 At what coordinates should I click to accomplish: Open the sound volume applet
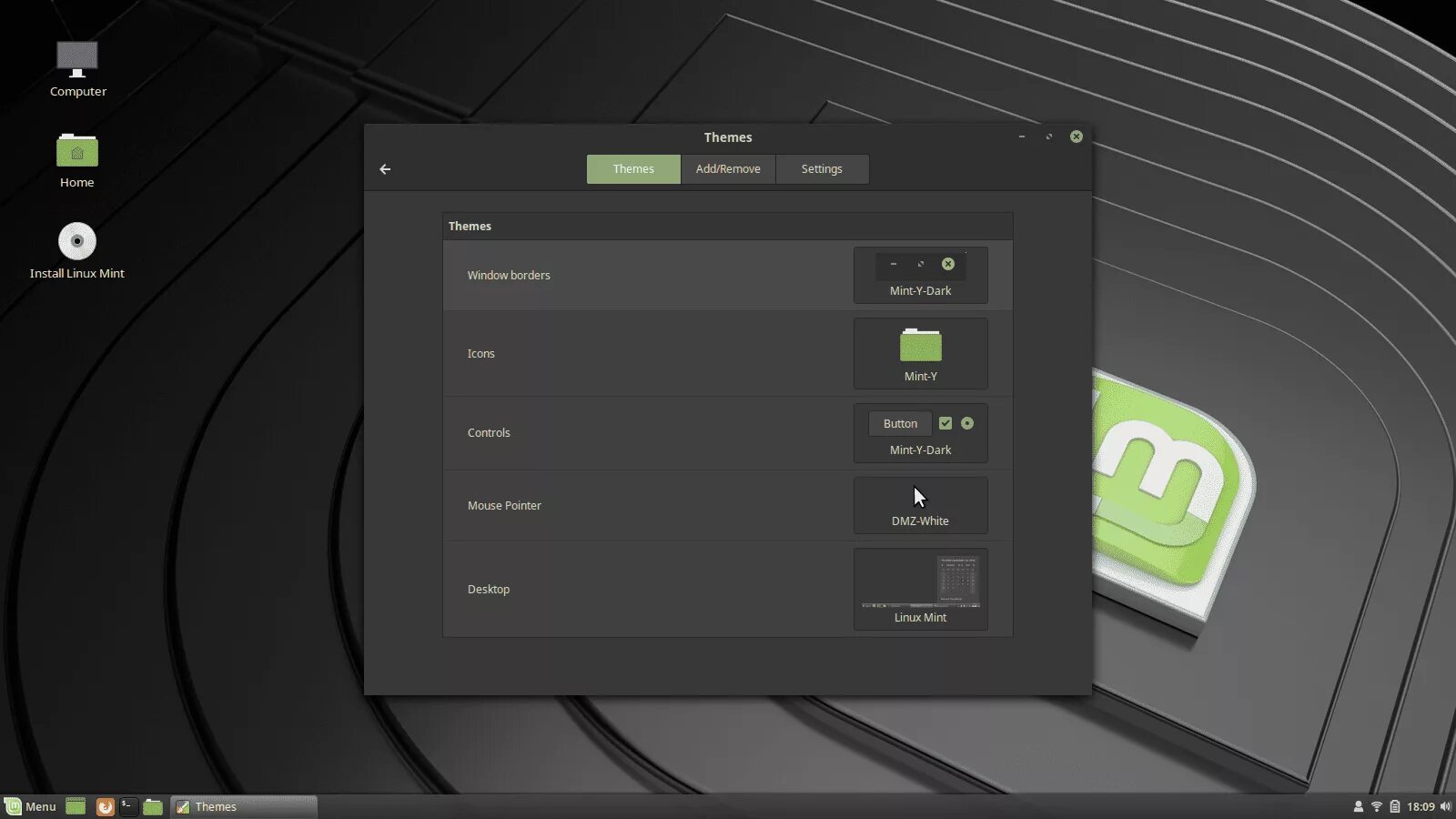pyautogui.click(x=1445, y=806)
